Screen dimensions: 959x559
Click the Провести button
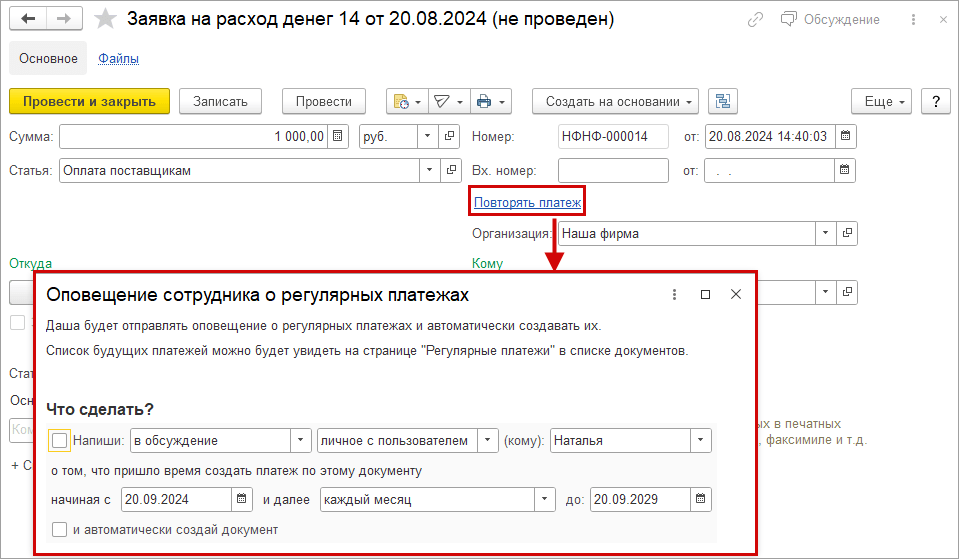click(x=324, y=102)
